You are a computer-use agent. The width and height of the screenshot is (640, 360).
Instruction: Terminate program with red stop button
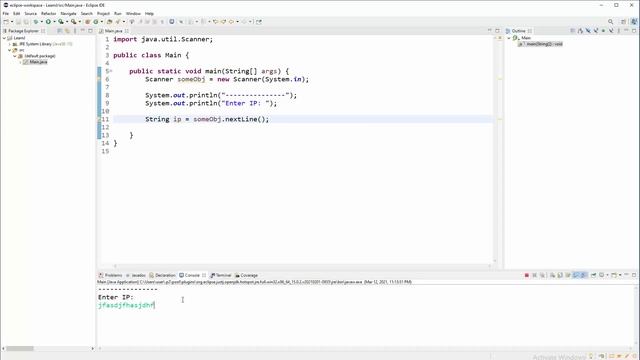click(x=527, y=275)
